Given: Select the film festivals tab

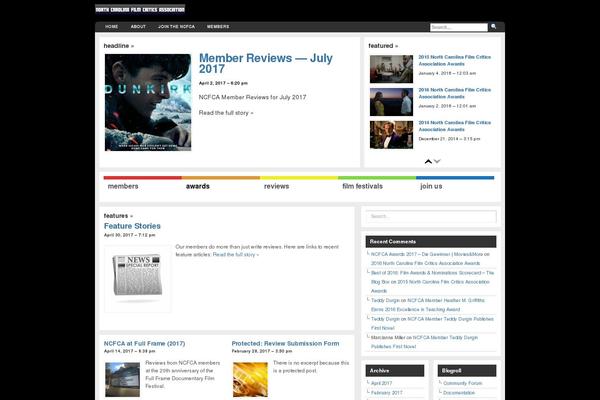Looking at the screenshot, I should click(x=362, y=186).
